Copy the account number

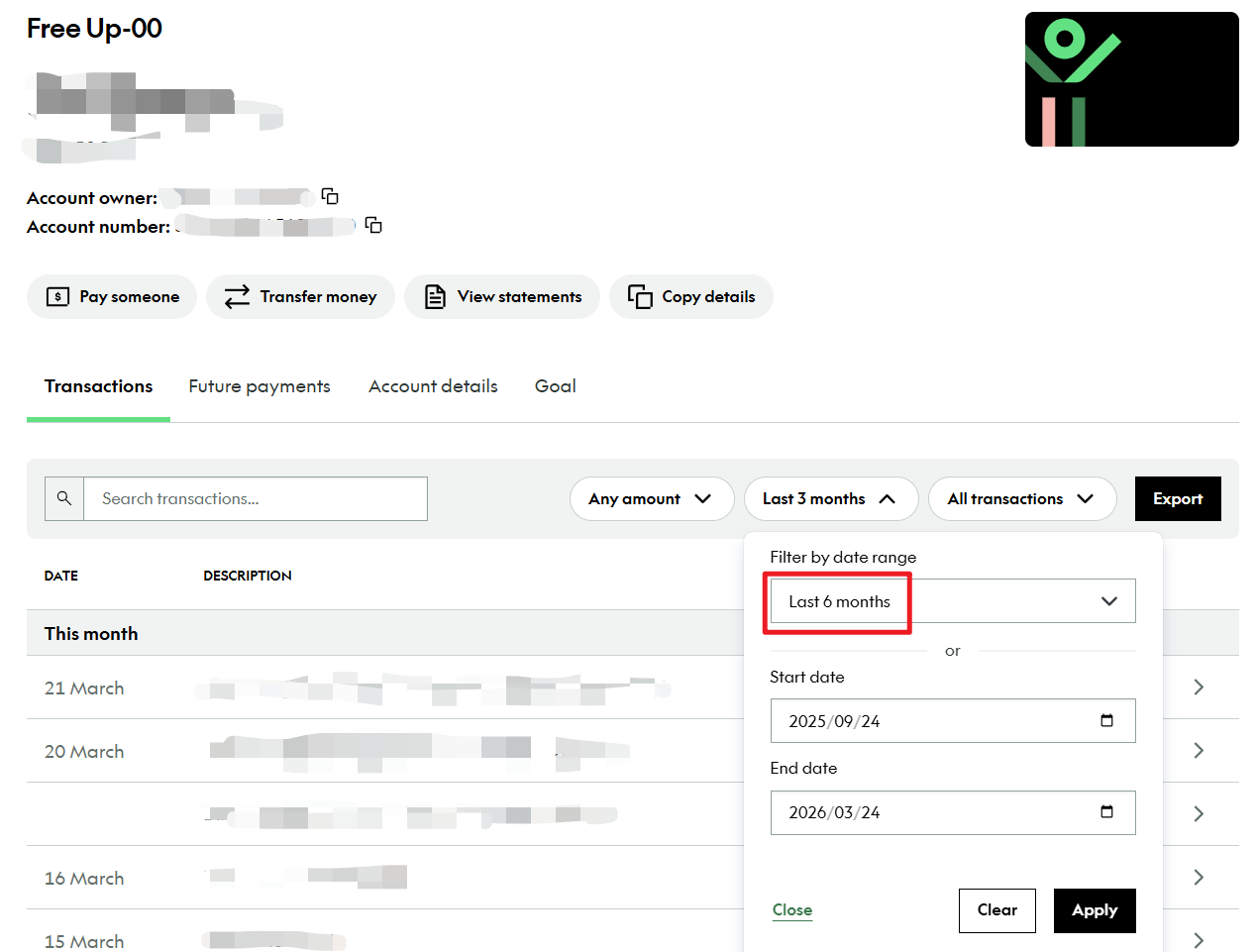click(373, 225)
